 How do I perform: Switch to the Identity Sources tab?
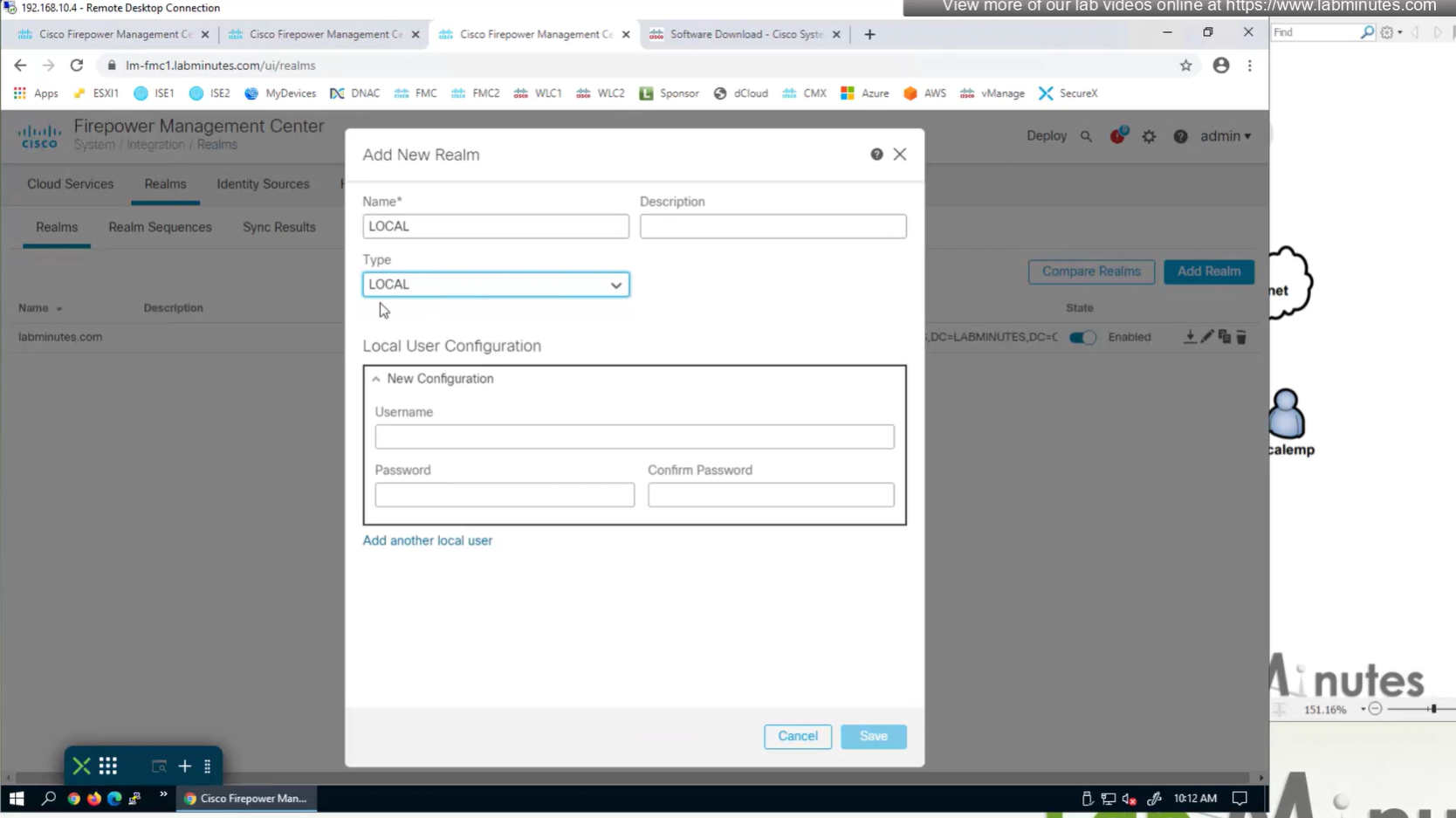click(x=263, y=184)
